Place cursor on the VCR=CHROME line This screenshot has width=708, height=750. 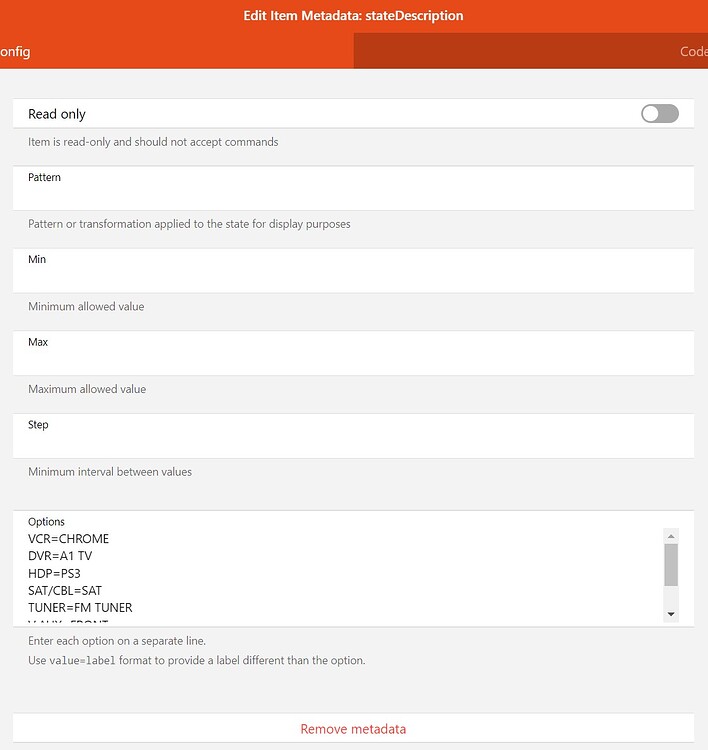69,539
